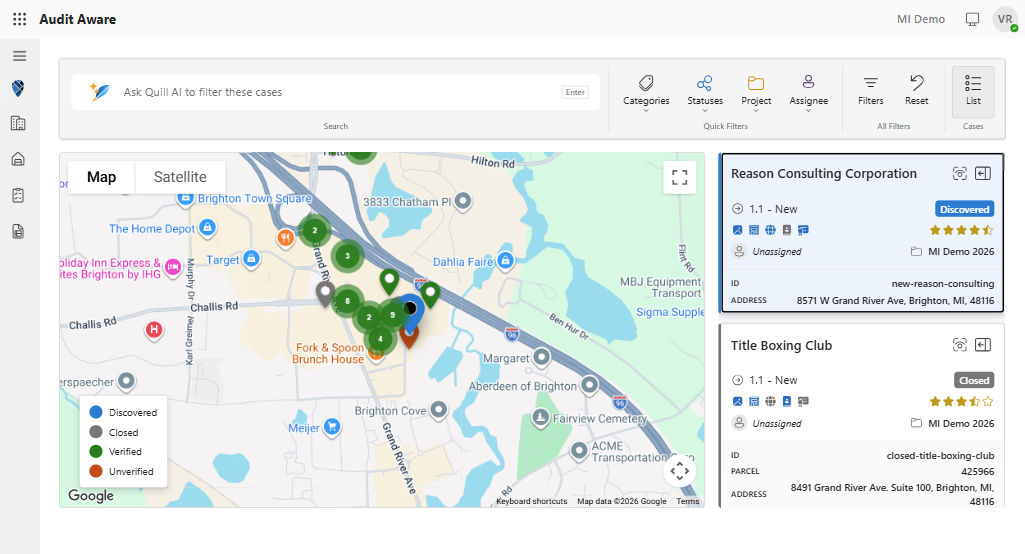The width and height of the screenshot is (1025, 554).
Task: Click the street view icon on Reason Consulting card
Action: pos(959,173)
